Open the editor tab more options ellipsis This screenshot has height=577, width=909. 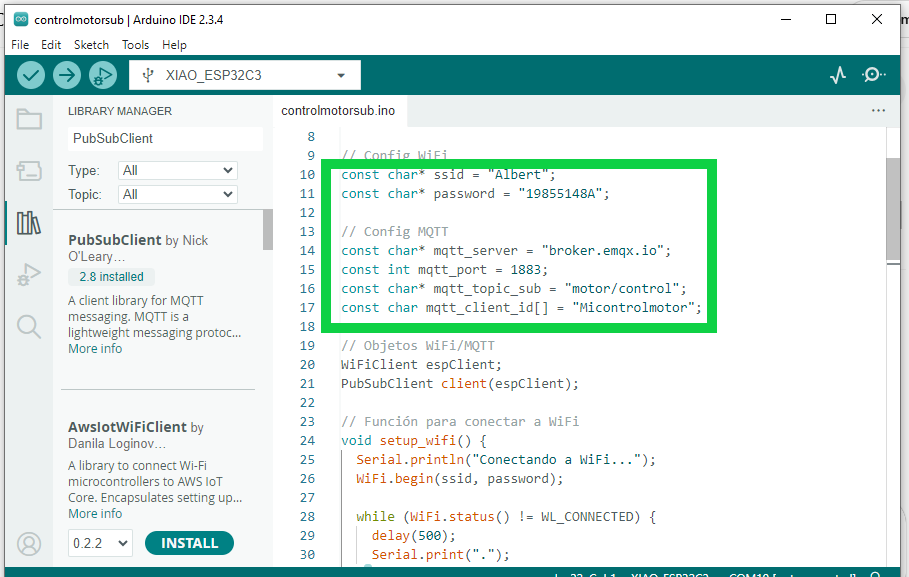[878, 110]
